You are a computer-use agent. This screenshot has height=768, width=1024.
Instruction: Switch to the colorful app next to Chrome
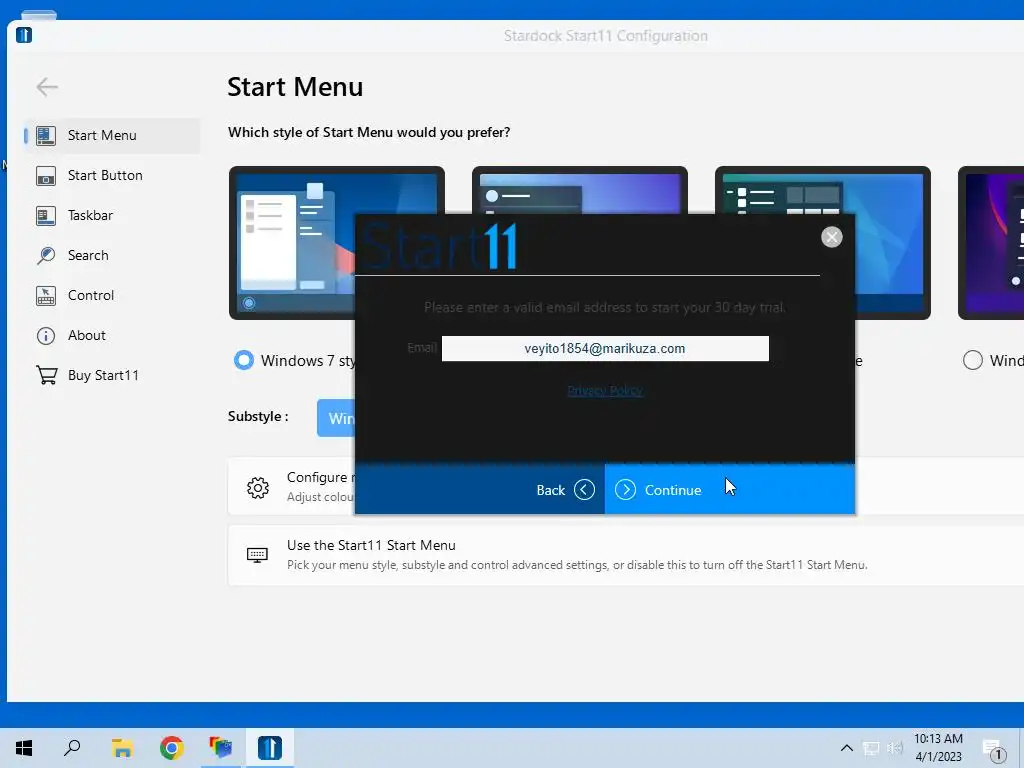221,748
